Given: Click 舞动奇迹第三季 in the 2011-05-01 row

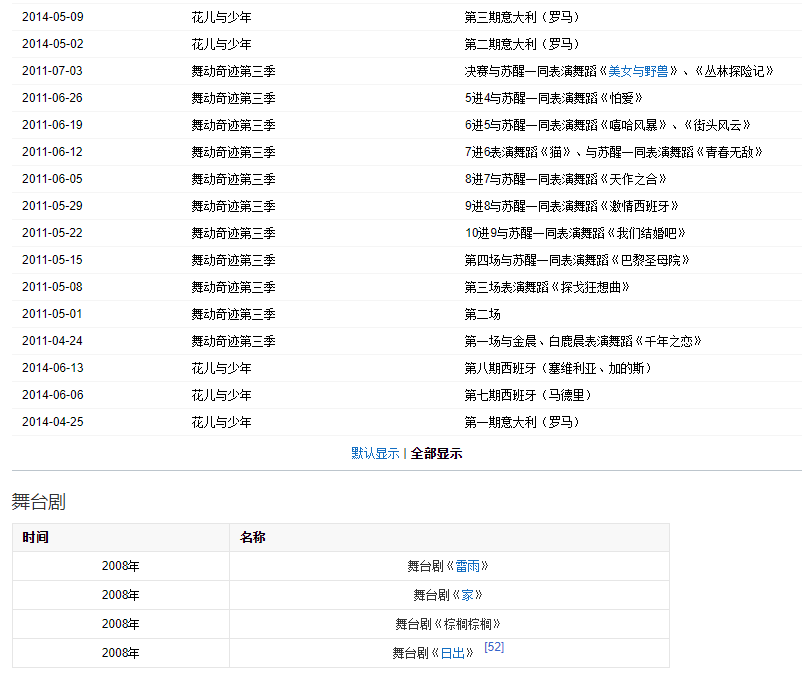Looking at the screenshot, I should tap(233, 314).
